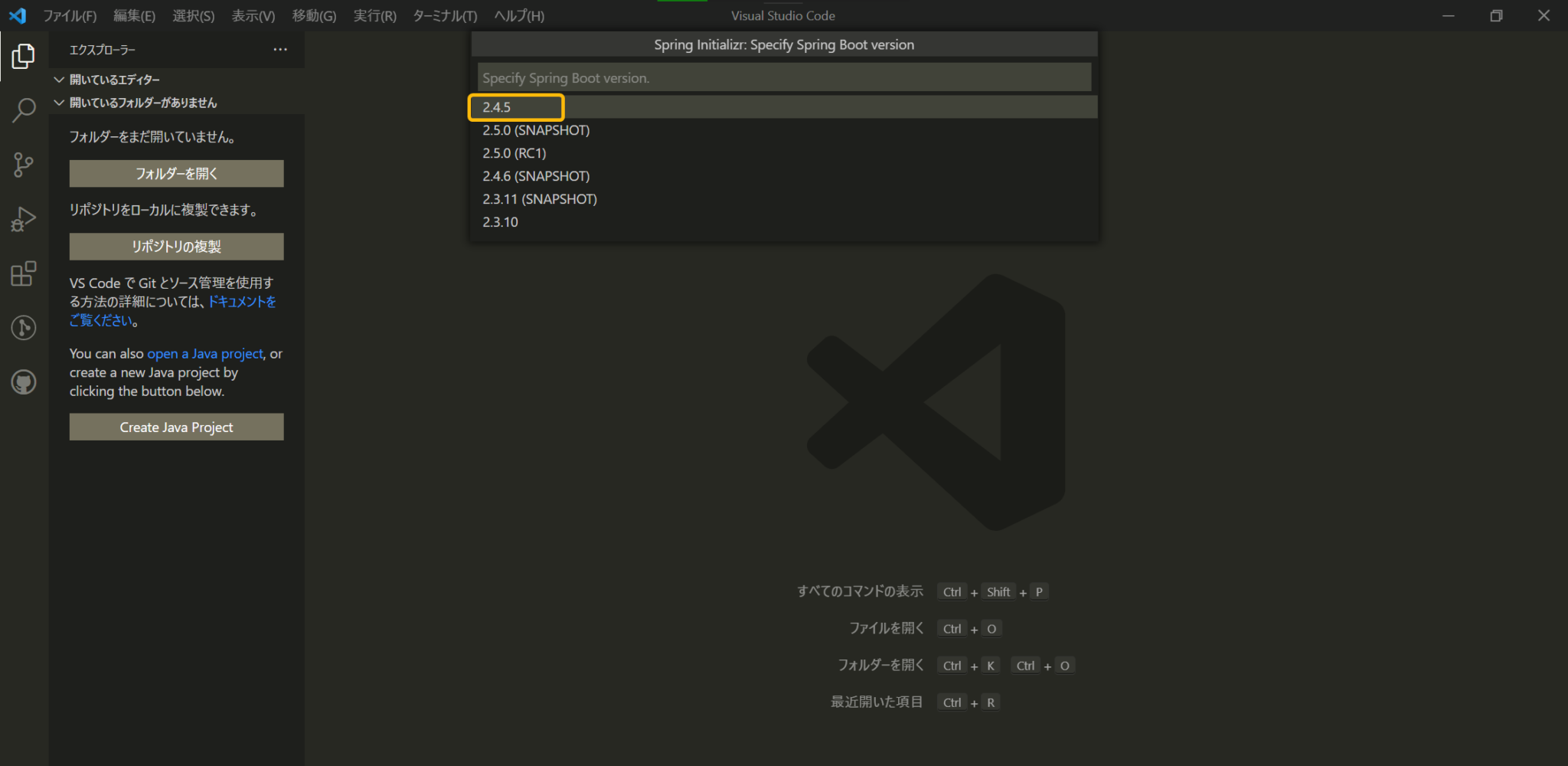Expand the 2.4.6 (SNAPSHOT) version entry
1568x766 pixels.
point(535,175)
